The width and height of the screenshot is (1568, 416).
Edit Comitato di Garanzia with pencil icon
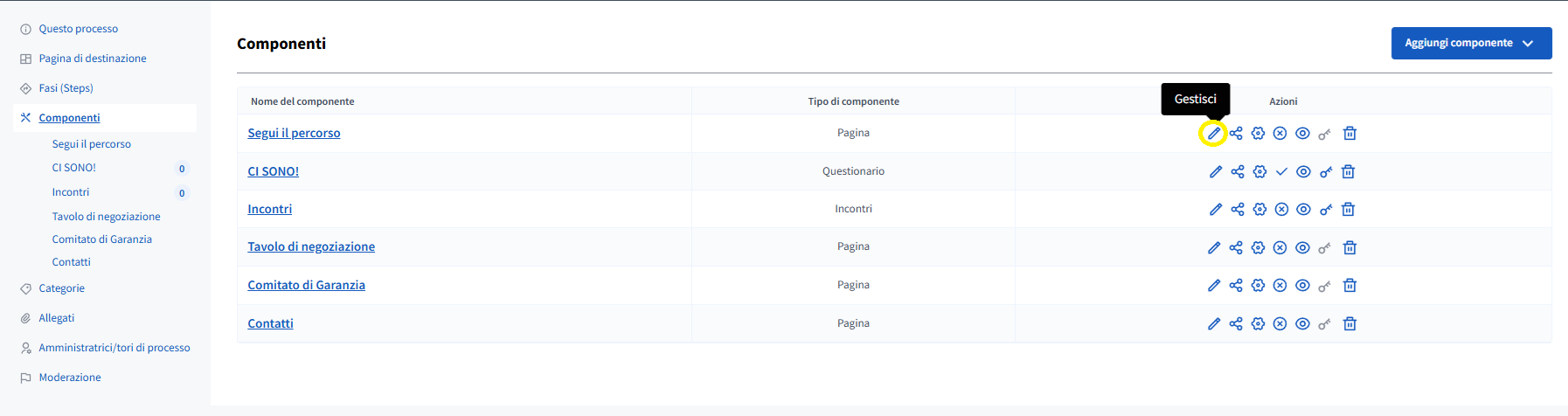[1213, 286]
